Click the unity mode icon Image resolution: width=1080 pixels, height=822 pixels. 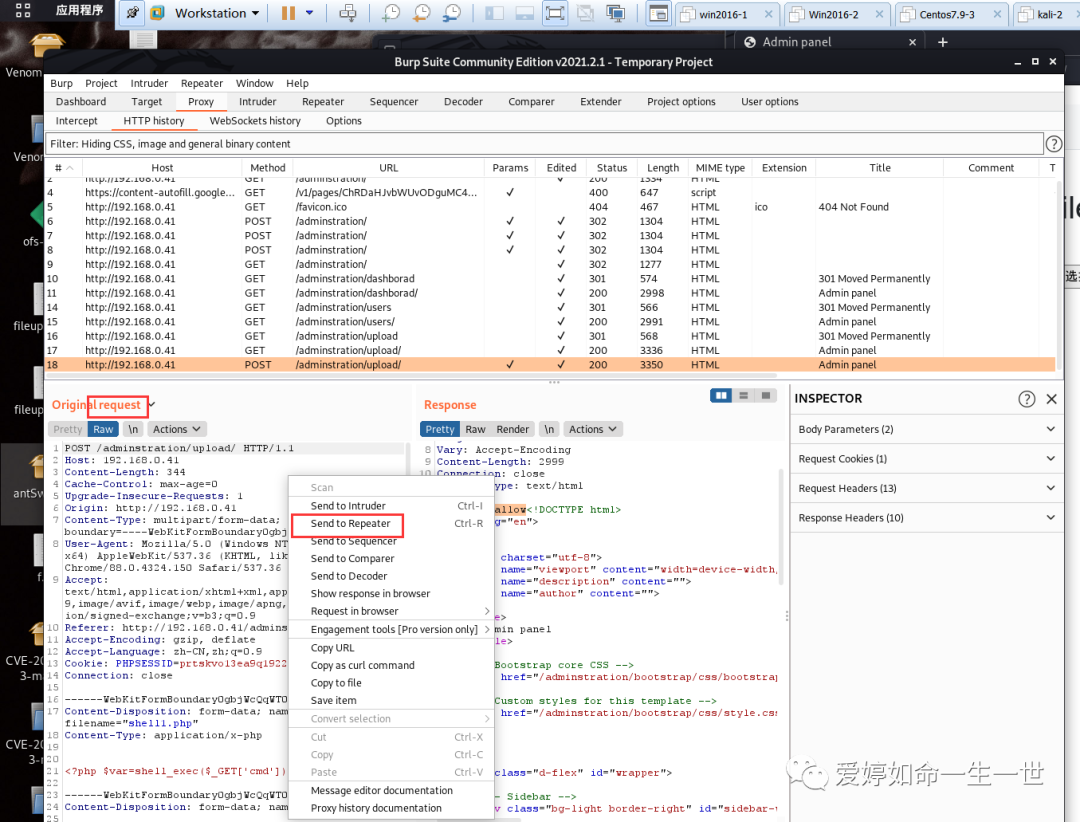(x=585, y=13)
